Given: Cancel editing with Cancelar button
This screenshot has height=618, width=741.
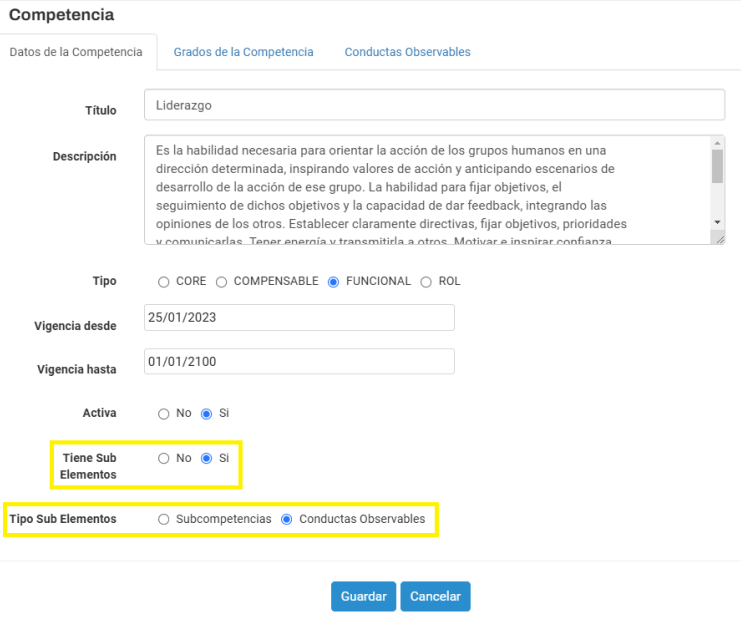Looking at the screenshot, I should point(435,596).
